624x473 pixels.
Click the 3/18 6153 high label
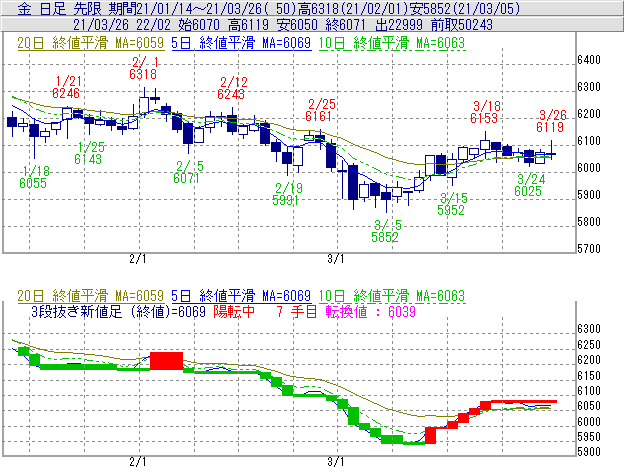coord(484,112)
